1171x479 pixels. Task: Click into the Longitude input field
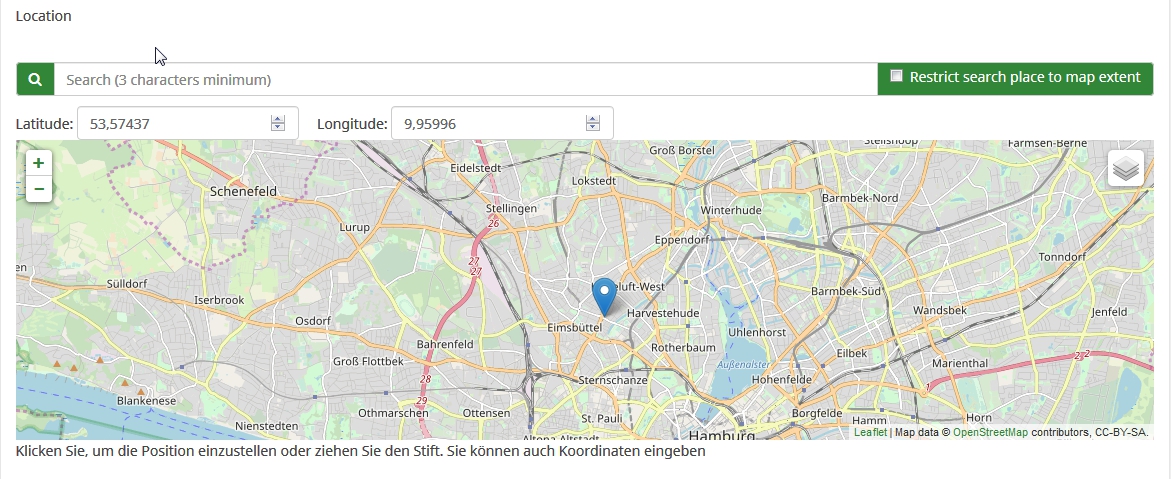485,124
